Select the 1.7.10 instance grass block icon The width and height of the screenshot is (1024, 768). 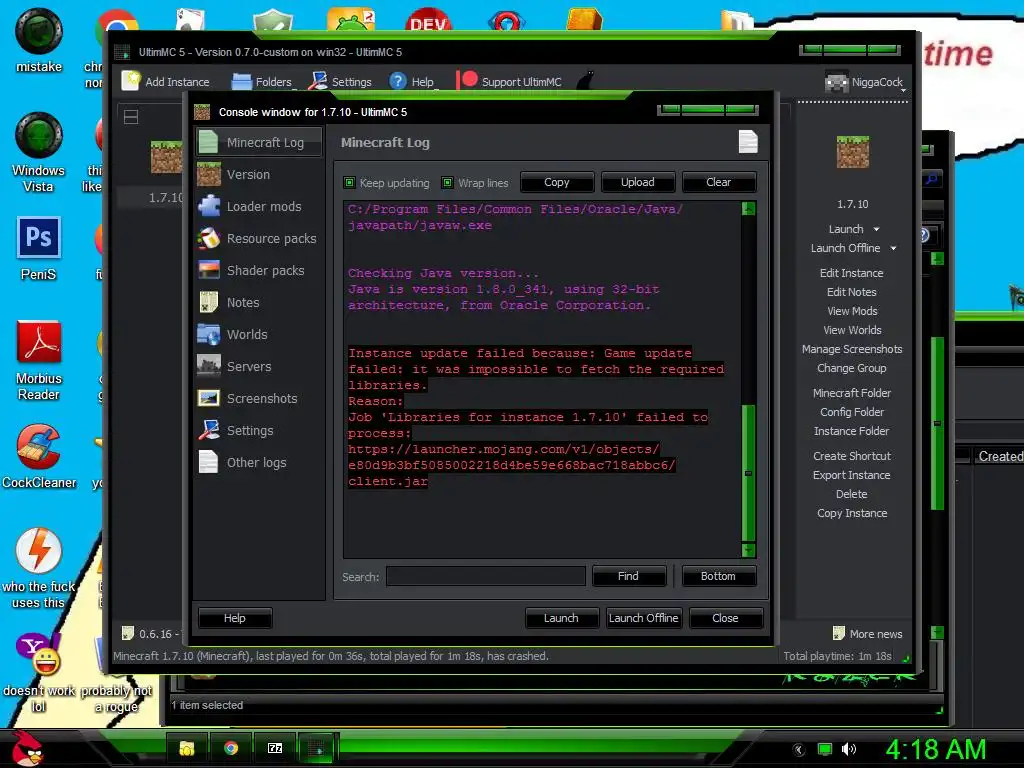click(x=167, y=157)
